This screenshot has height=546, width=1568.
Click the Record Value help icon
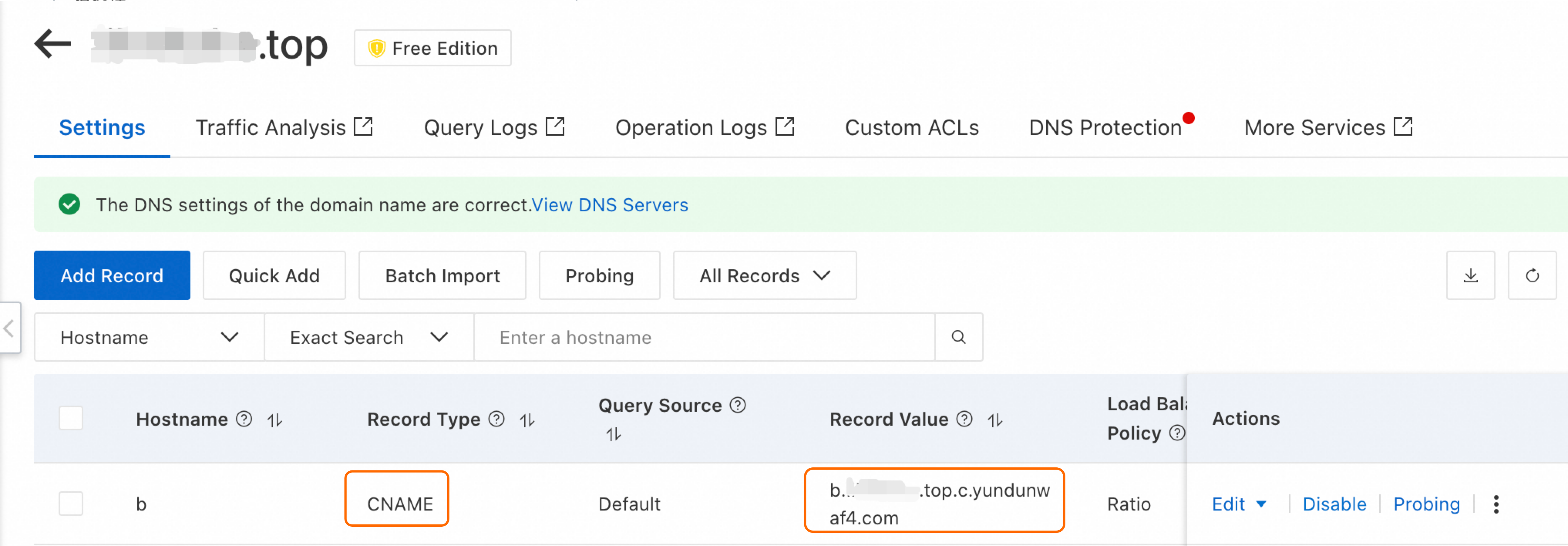pyautogui.click(x=964, y=419)
